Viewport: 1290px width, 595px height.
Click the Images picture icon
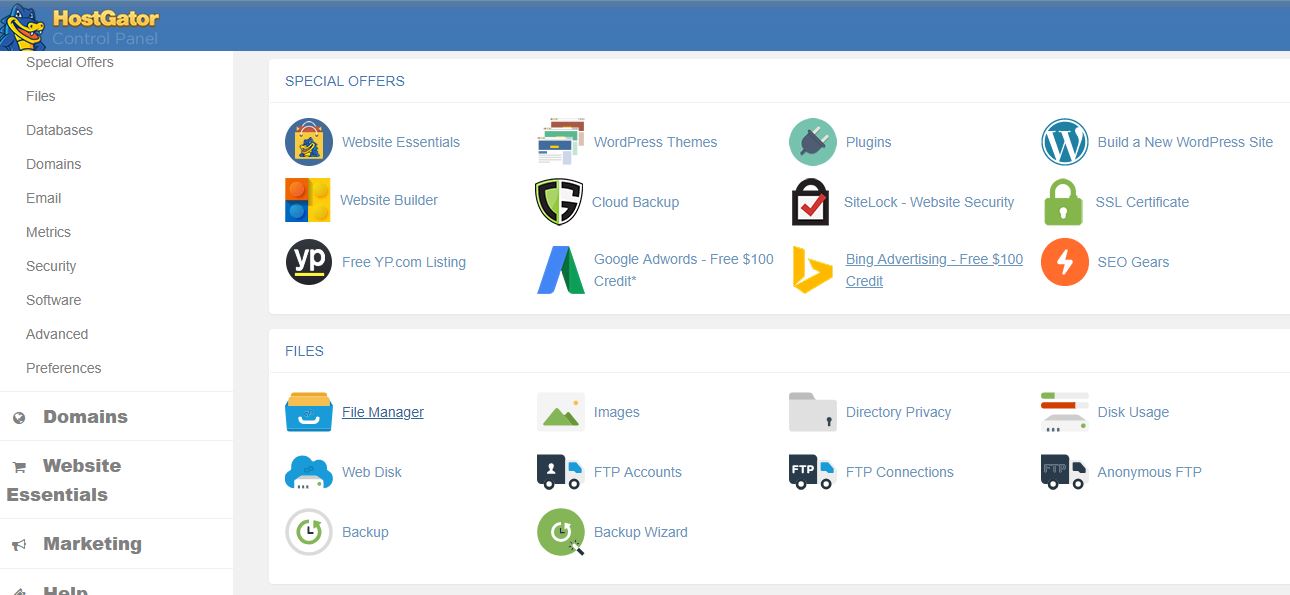click(561, 412)
